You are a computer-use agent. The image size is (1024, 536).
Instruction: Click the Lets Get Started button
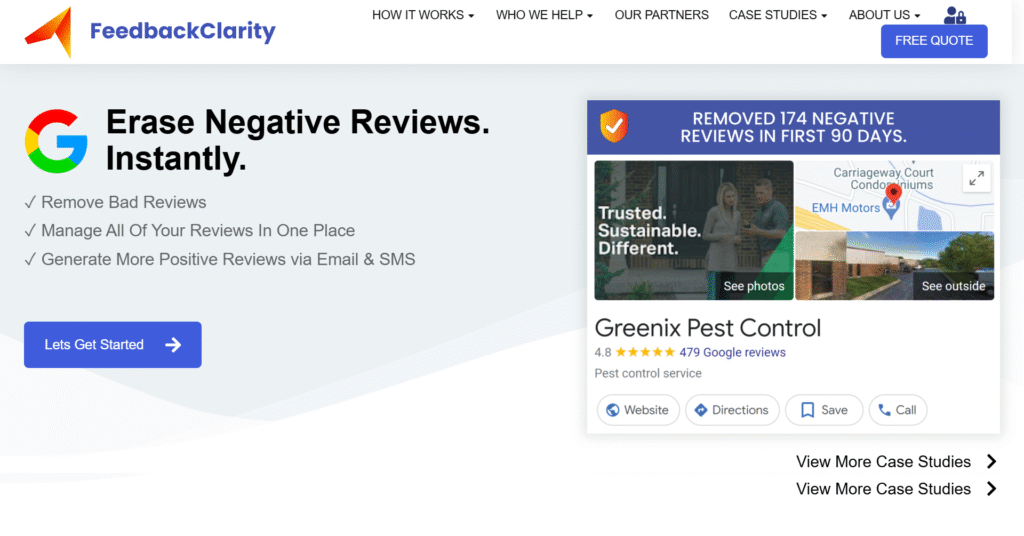click(x=113, y=345)
